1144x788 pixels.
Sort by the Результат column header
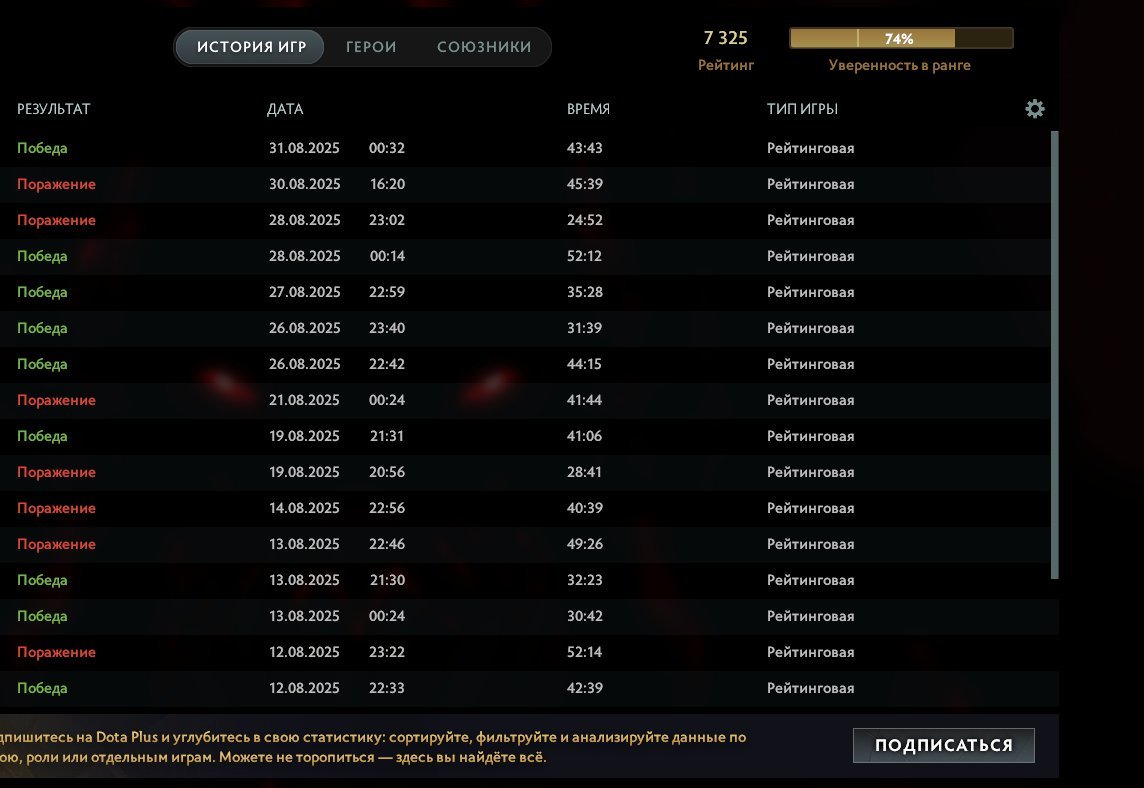pyautogui.click(x=54, y=109)
